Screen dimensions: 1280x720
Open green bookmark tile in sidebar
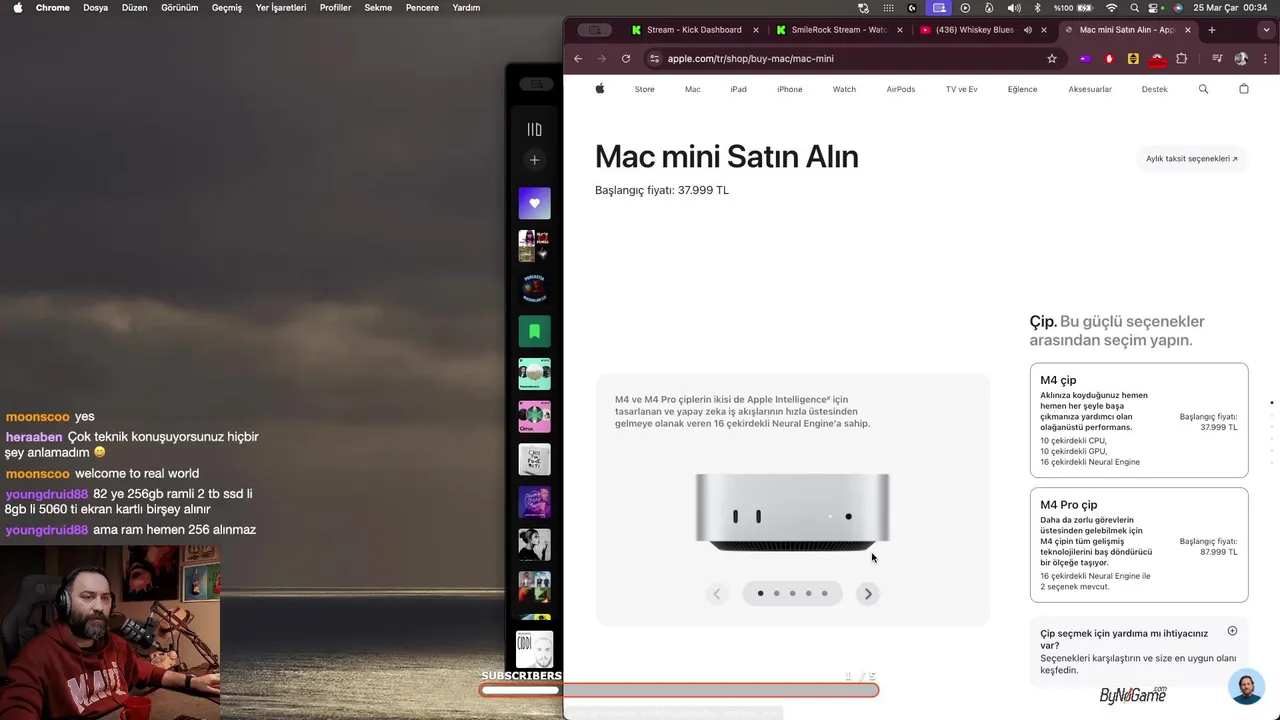point(534,331)
